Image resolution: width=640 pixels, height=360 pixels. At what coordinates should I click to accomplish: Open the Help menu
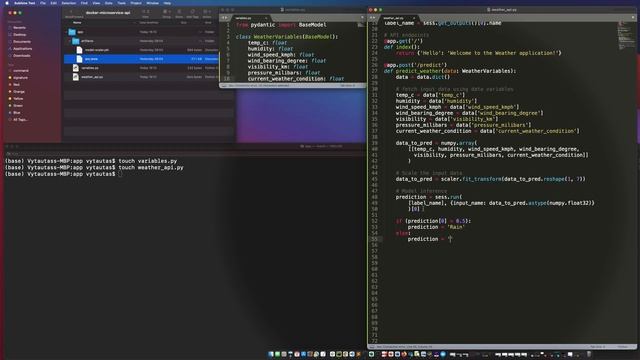click(167, 3)
